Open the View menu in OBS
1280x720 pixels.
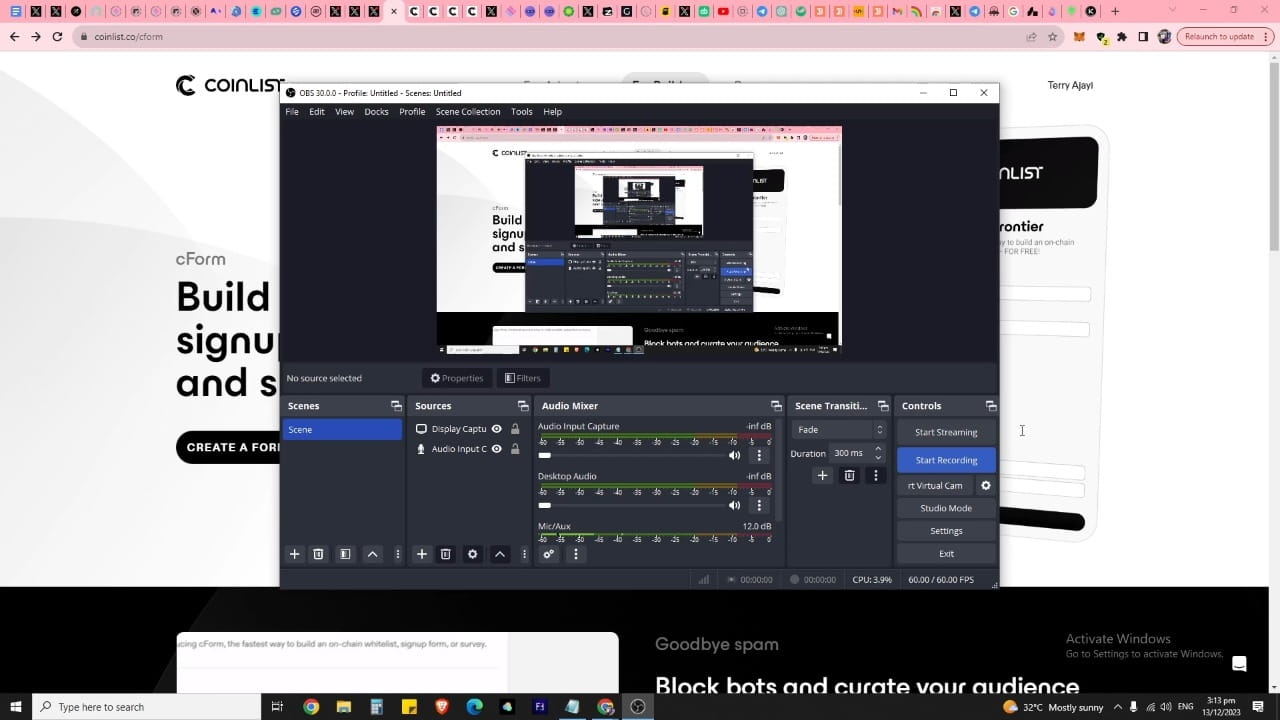click(x=344, y=112)
